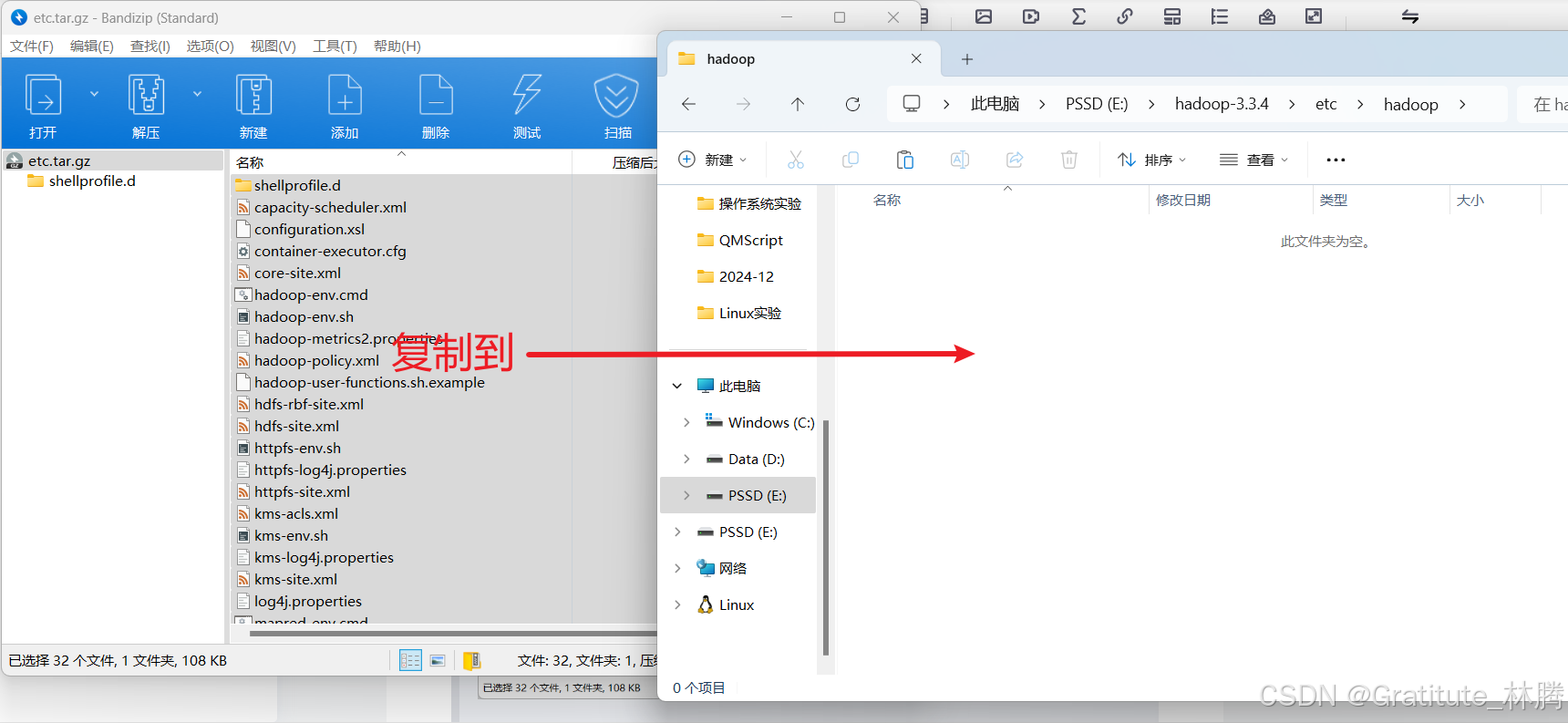
Task: Close the hadoop tab in Explorer
Action: (916, 58)
